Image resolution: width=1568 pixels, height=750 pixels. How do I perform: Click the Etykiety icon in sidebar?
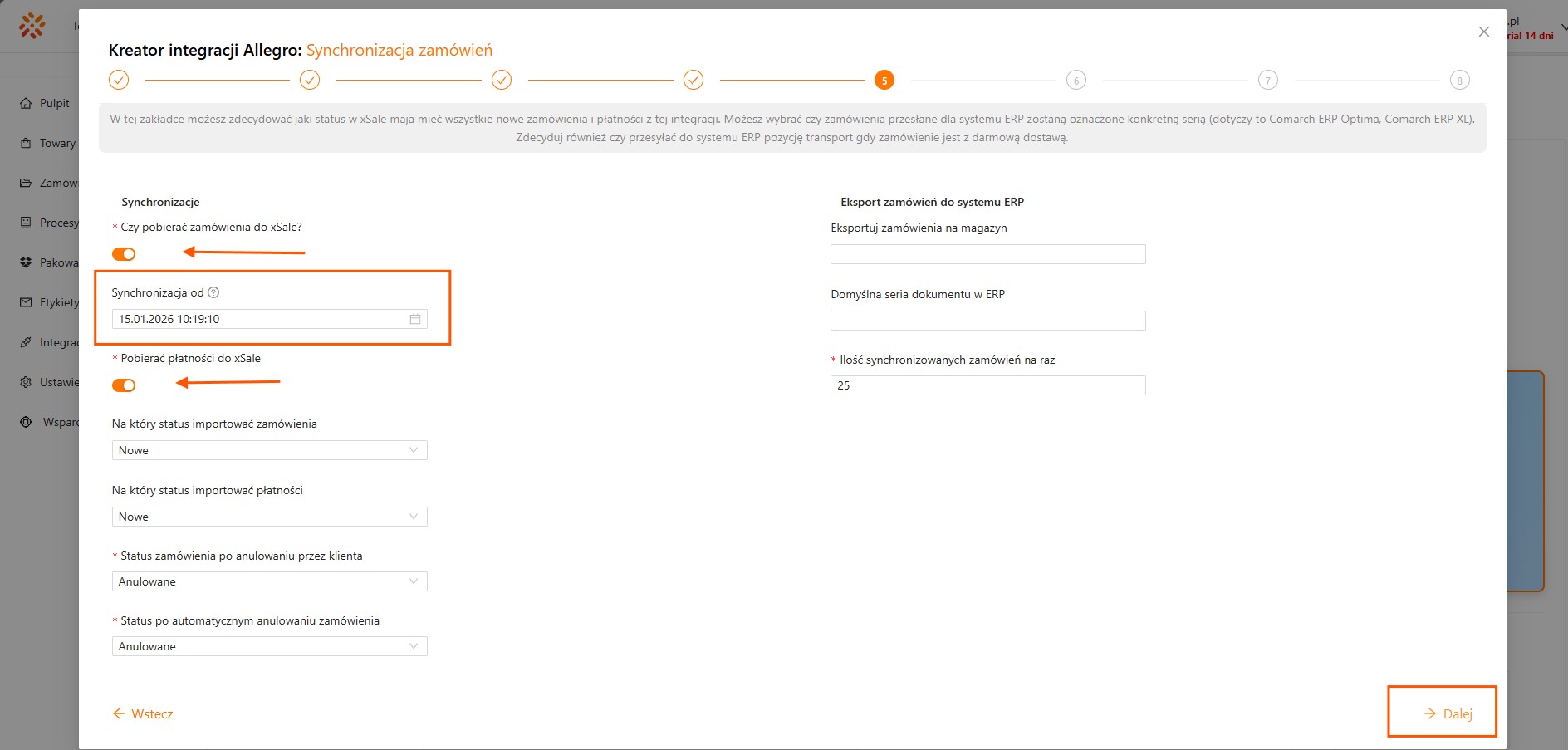26,302
